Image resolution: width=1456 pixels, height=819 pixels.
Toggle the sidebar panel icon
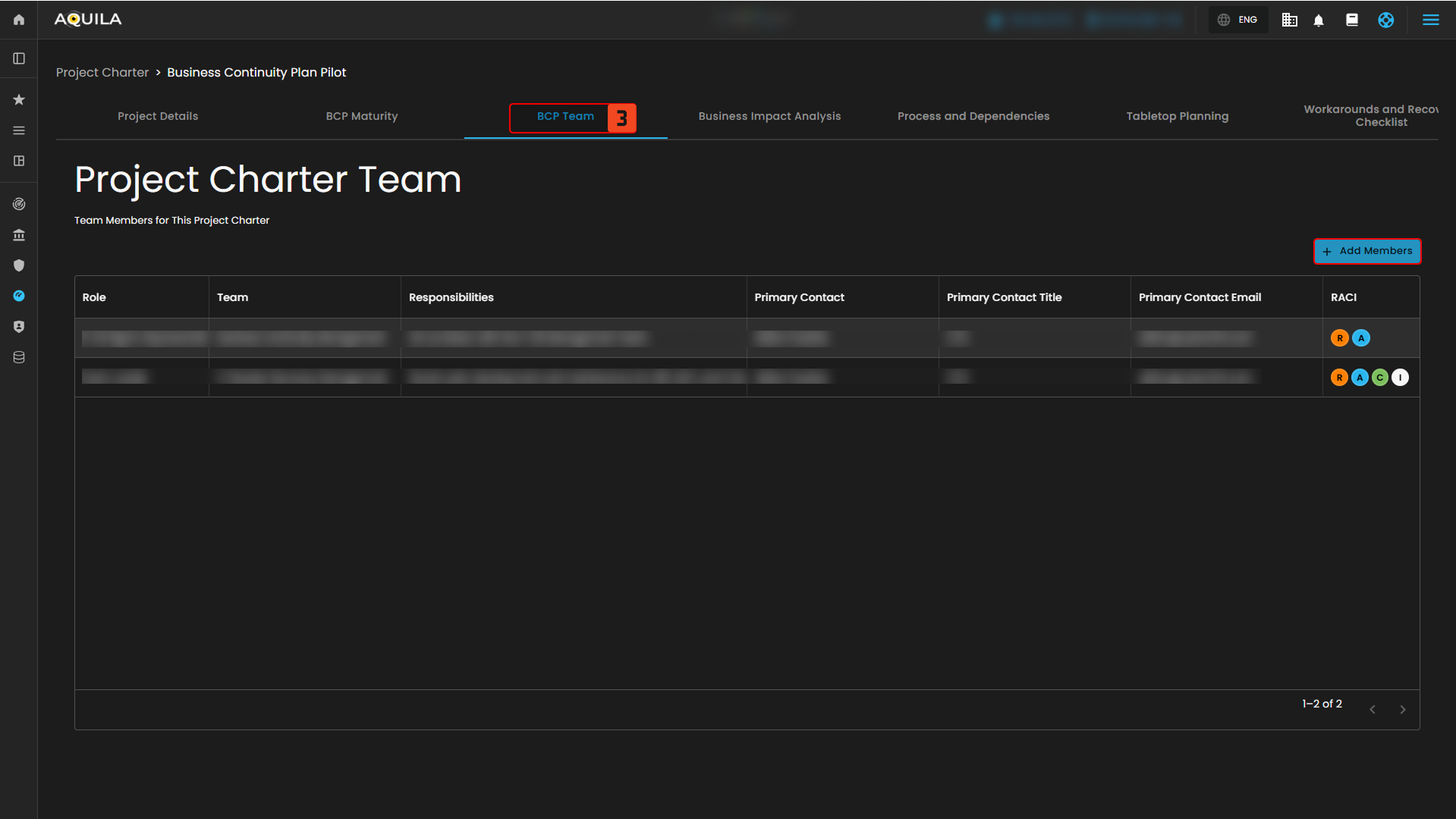click(19, 58)
